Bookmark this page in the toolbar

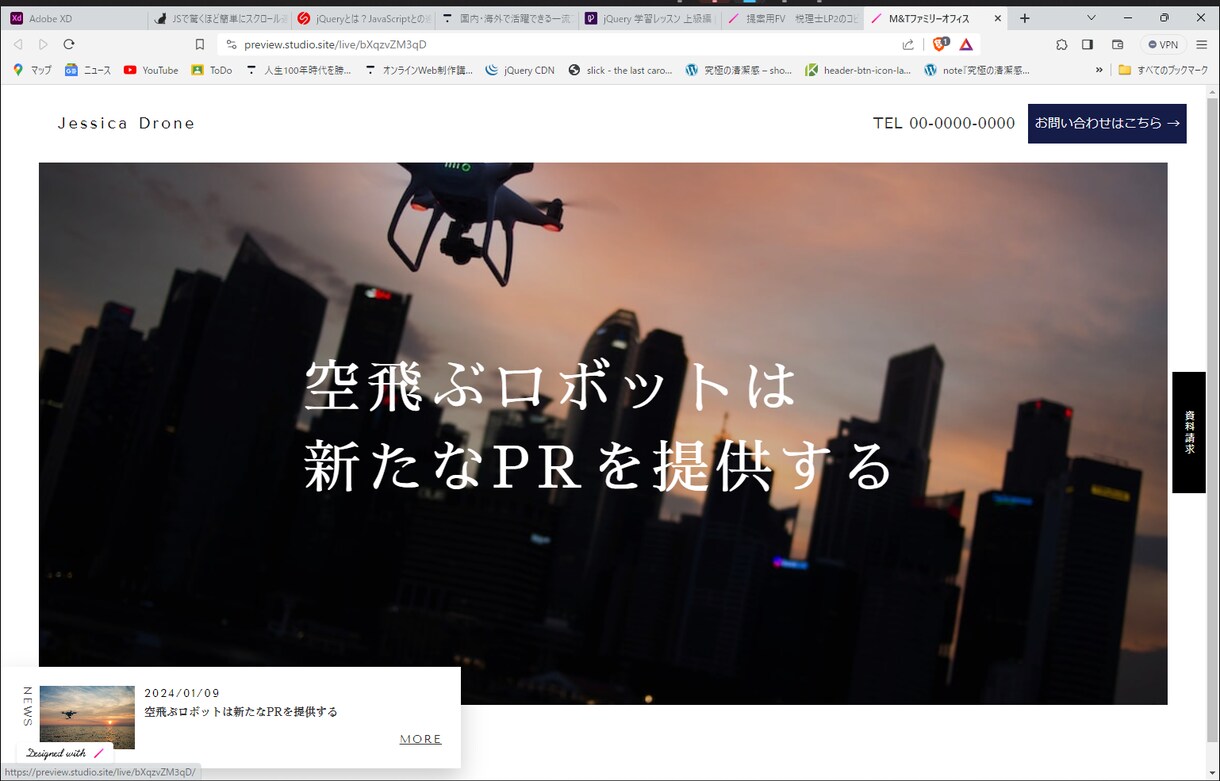point(200,45)
